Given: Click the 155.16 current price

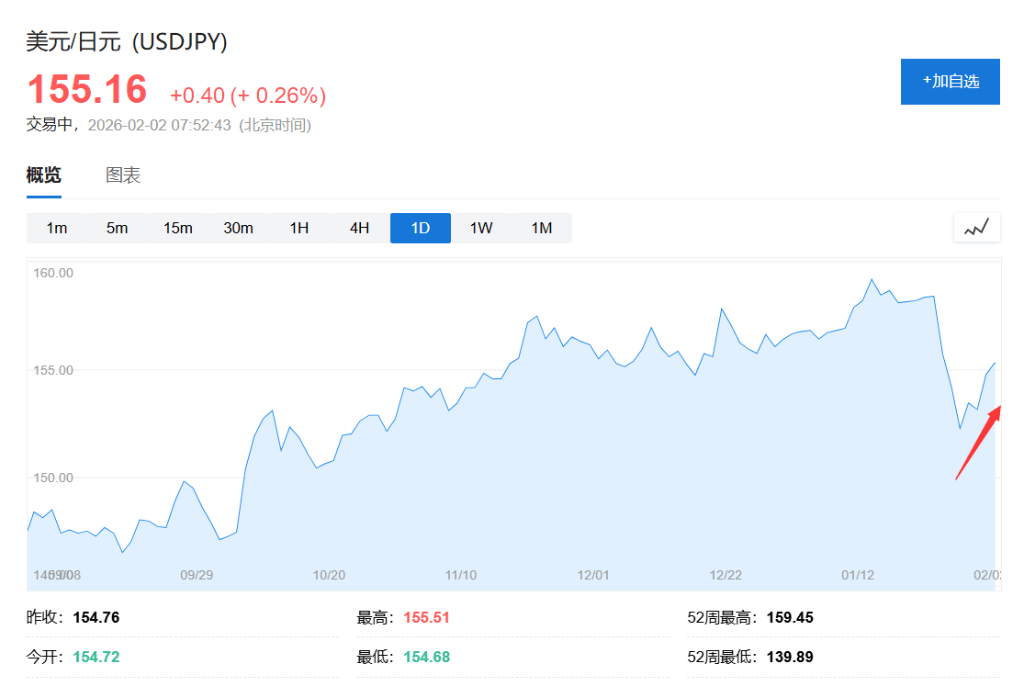Looking at the screenshot, I should [x=87, y=91].
